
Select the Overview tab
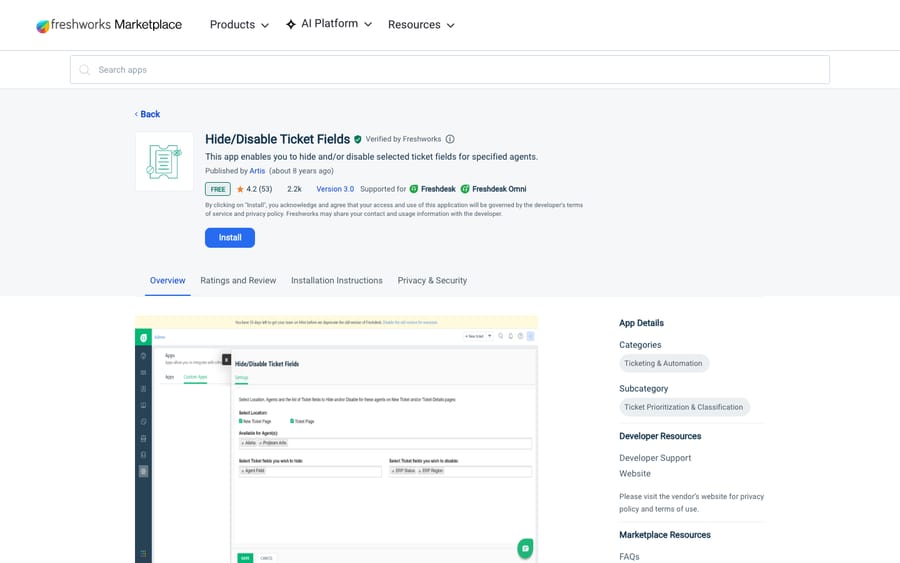[168, 280]
